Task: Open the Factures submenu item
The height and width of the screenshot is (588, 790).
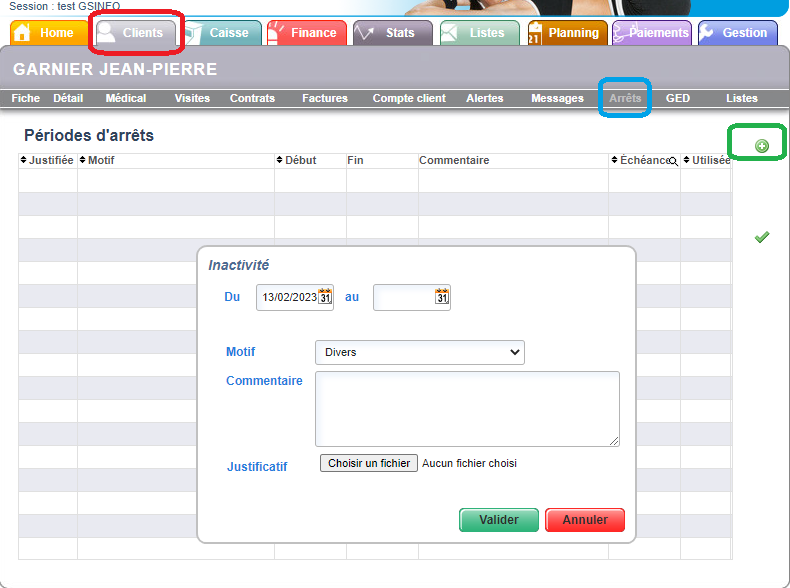Action: [325, 98]
